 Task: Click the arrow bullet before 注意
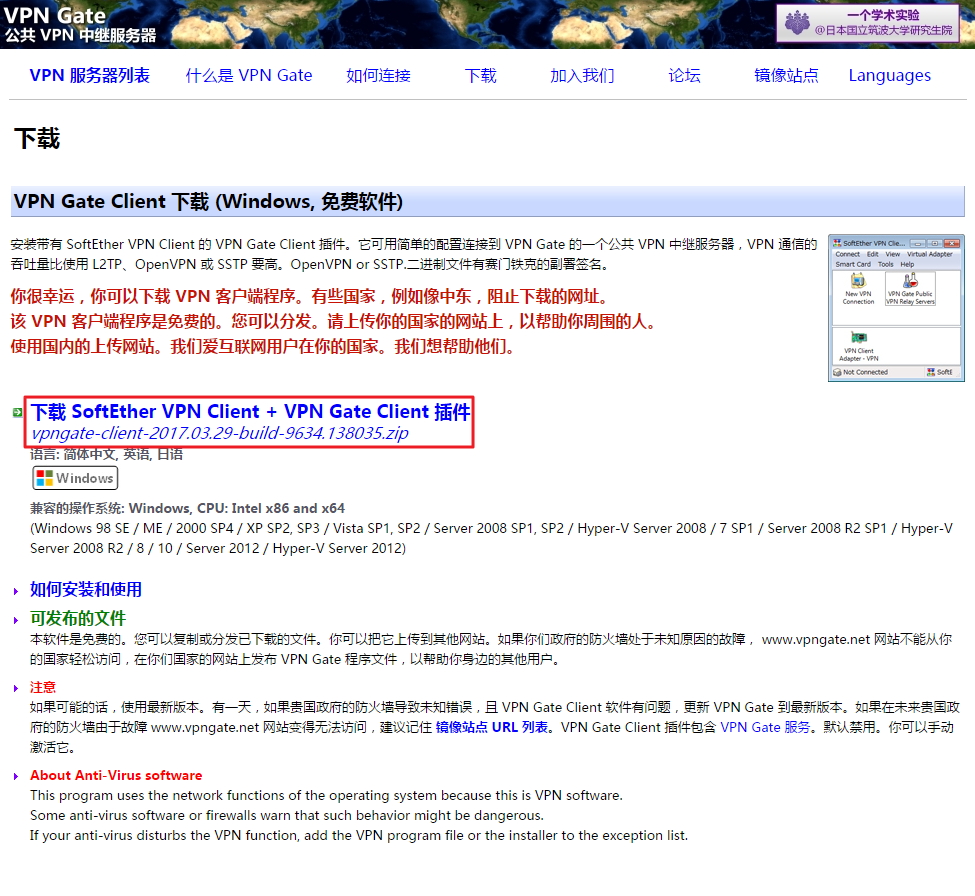tap(16, 688)
